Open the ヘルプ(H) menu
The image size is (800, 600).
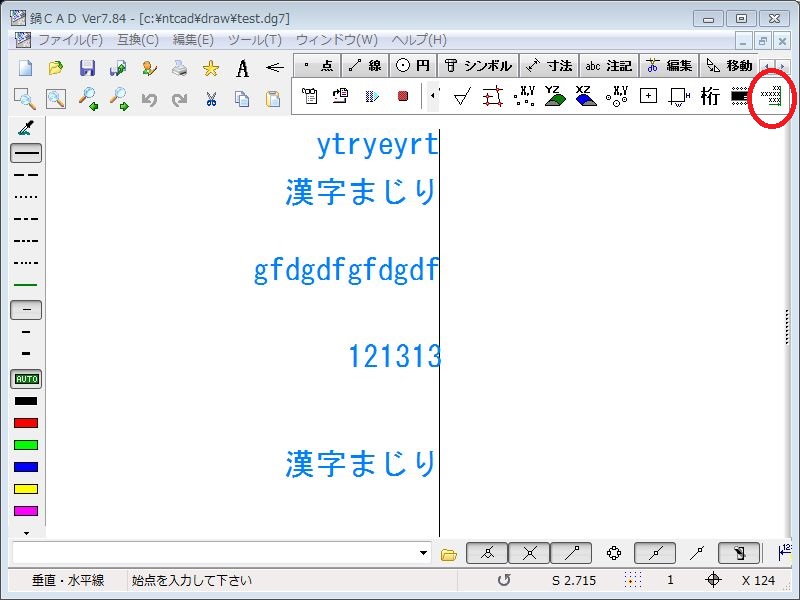click(419, 40)
